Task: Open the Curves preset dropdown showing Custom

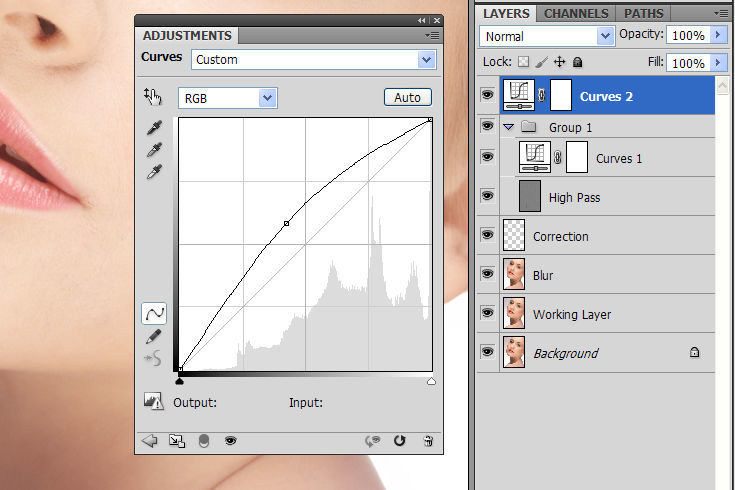Action: 313,60
